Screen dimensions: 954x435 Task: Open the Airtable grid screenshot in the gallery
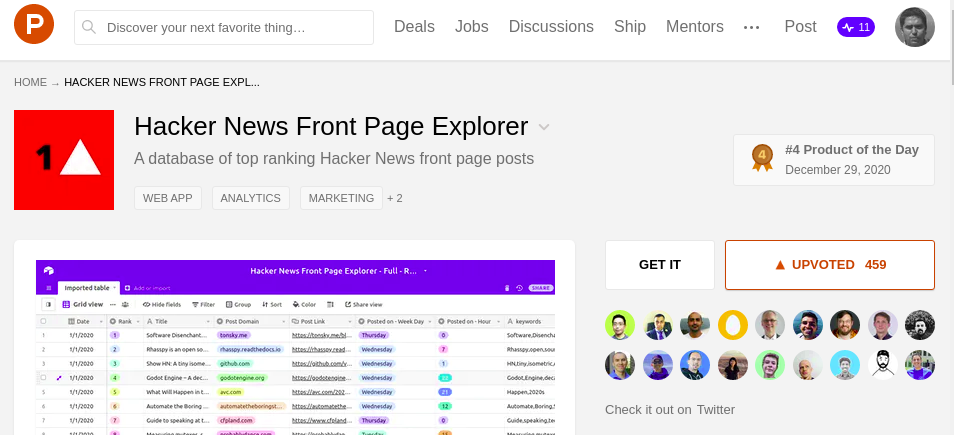(295, 347)
